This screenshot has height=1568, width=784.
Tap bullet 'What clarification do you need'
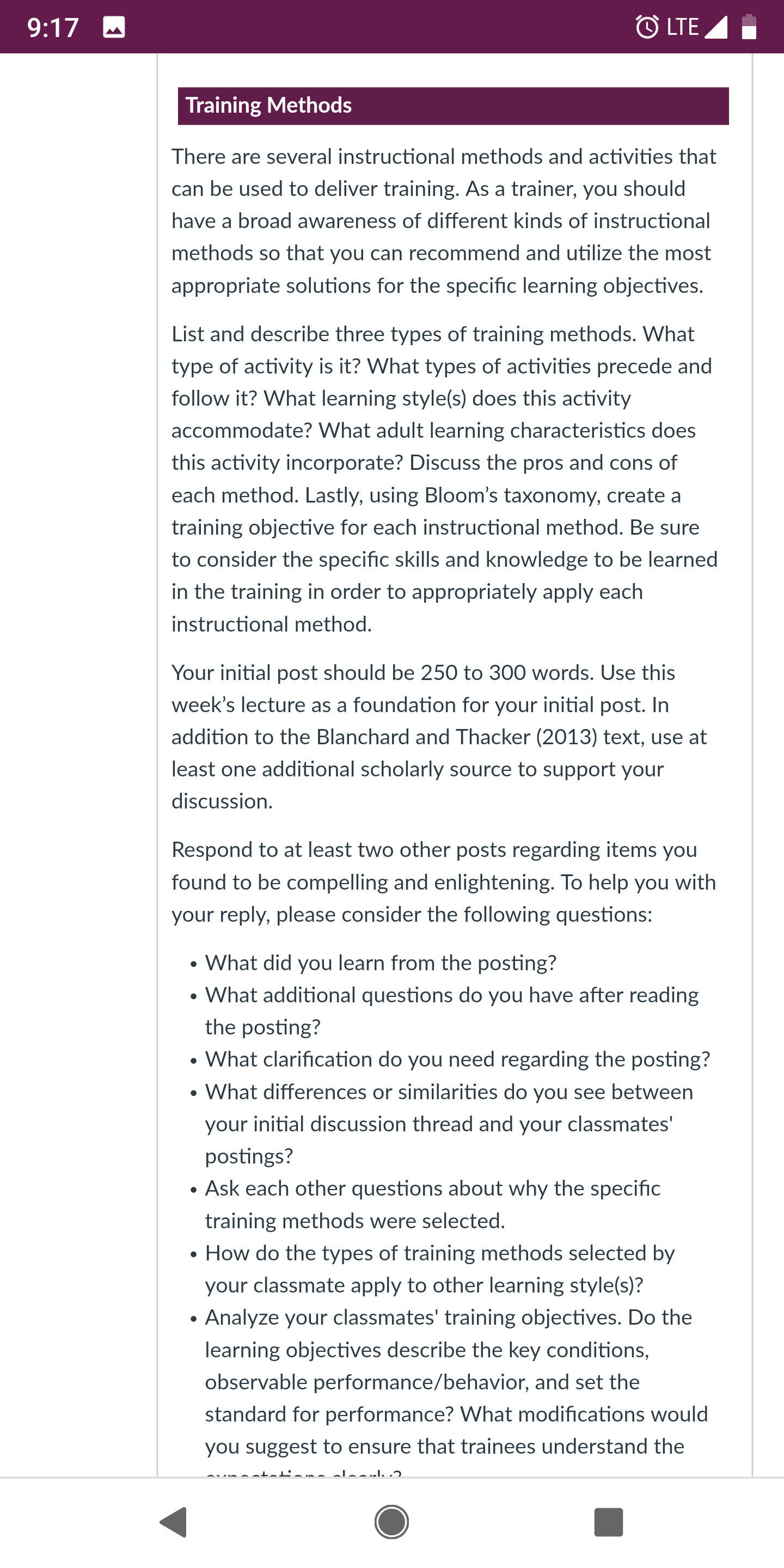point(458,1059)
